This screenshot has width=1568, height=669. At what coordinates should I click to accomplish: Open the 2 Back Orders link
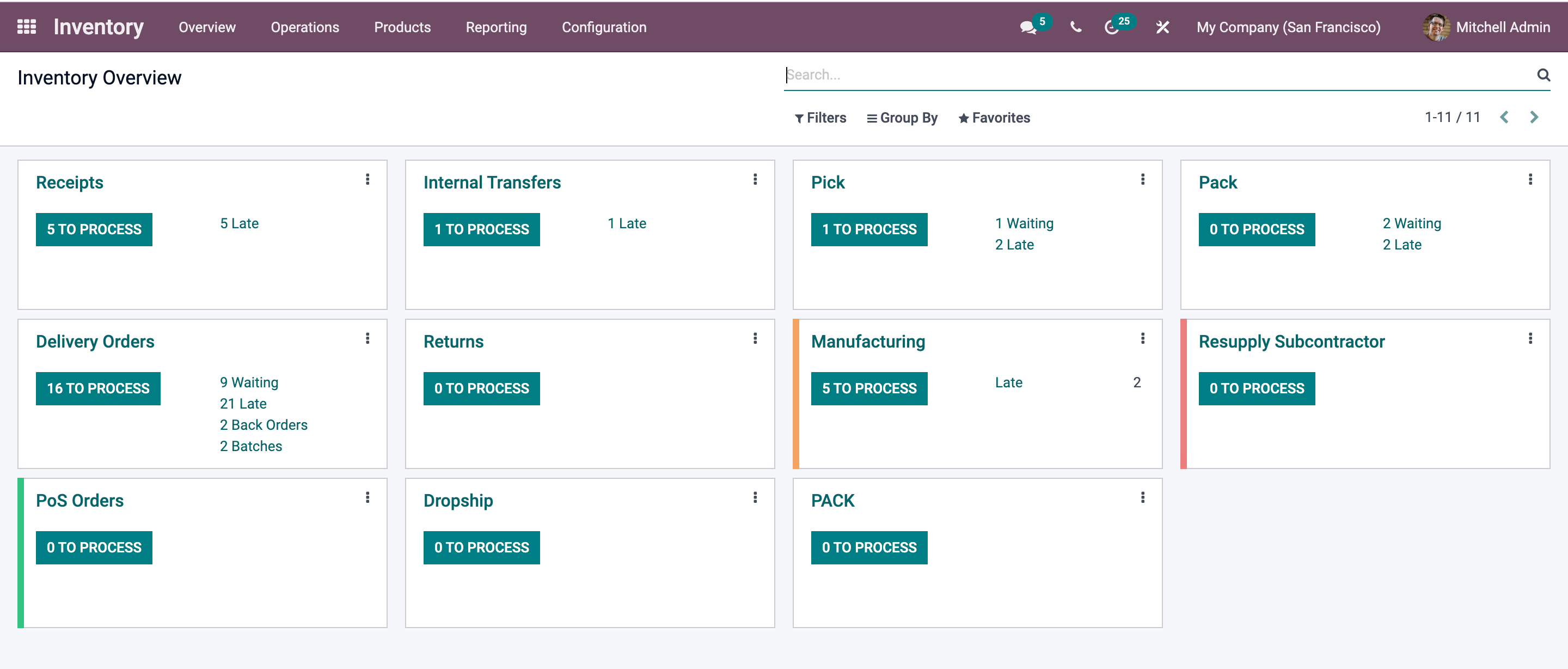(x=264, y=425)
